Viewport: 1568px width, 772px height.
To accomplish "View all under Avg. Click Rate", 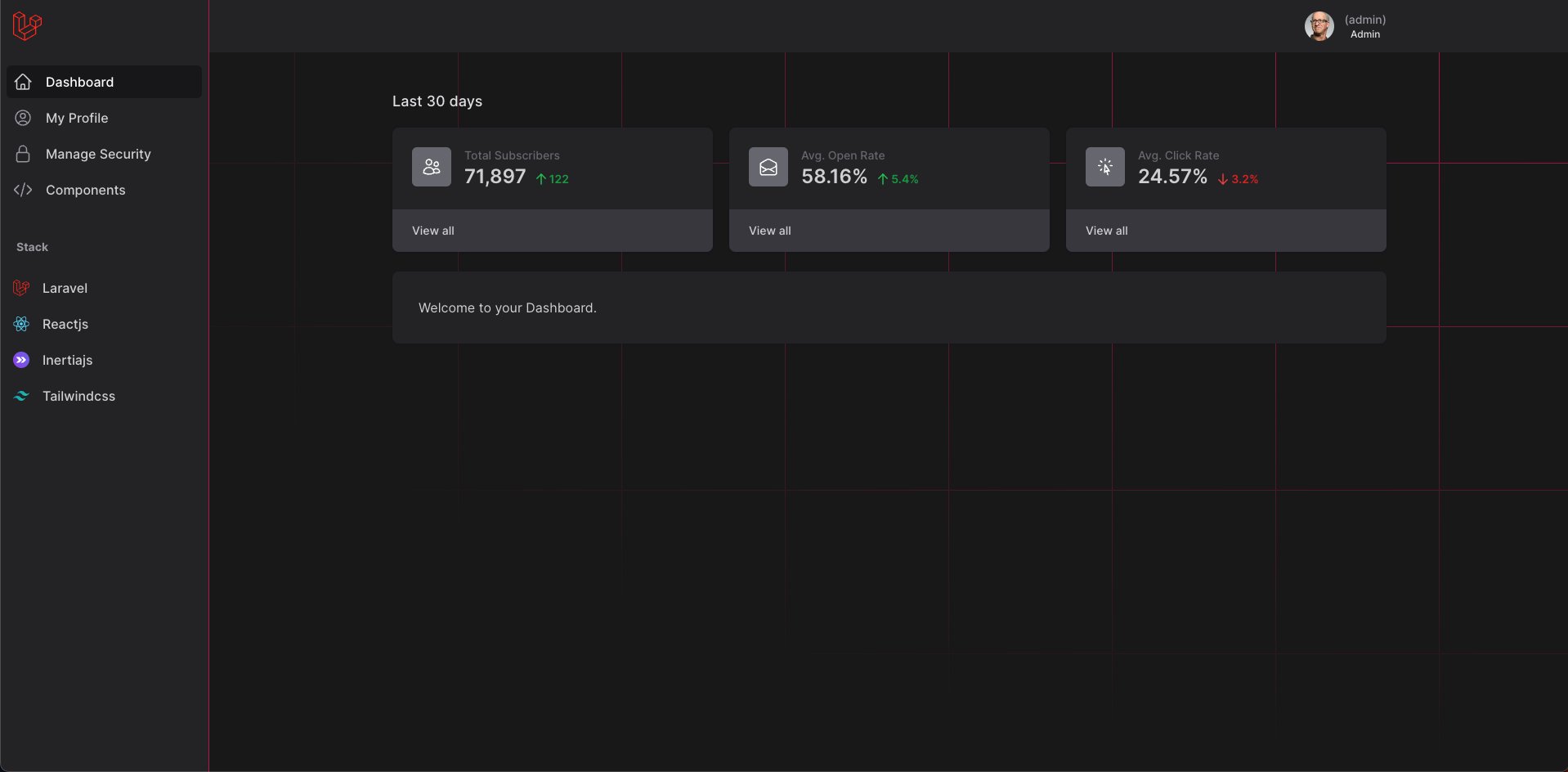I will click(x=1107, y=231).
